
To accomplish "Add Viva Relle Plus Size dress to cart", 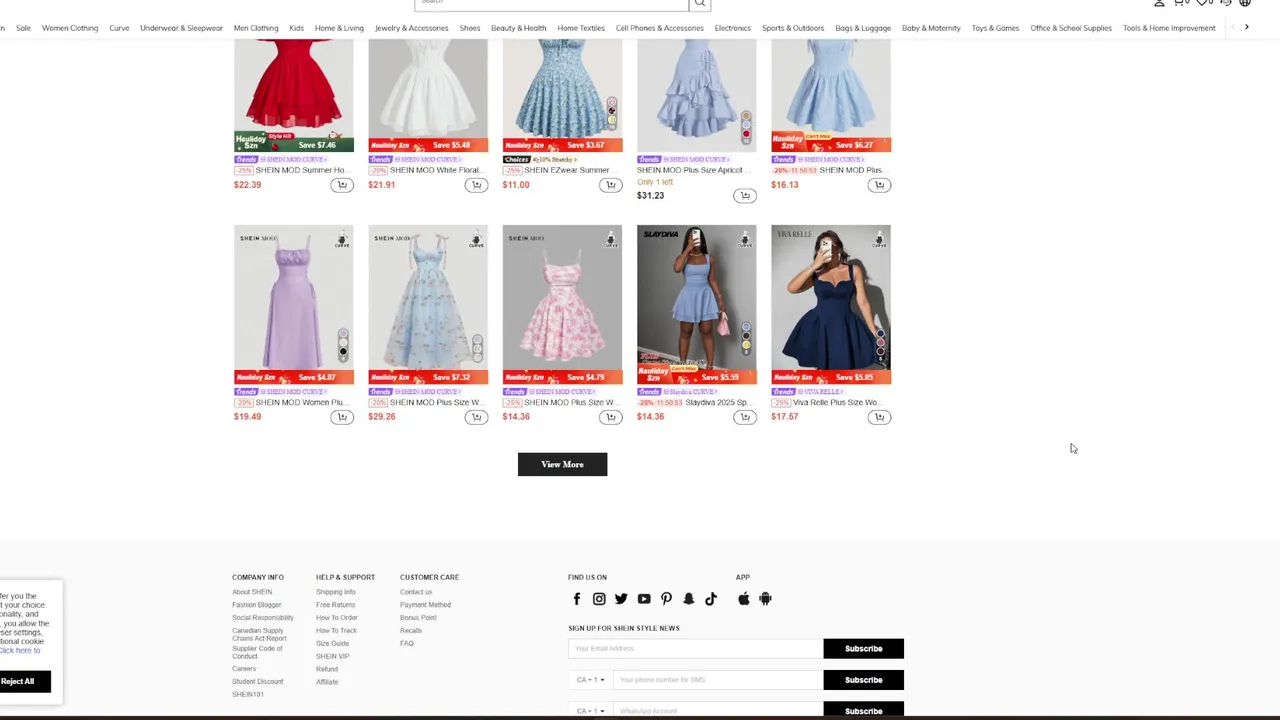I will point(878,417).
